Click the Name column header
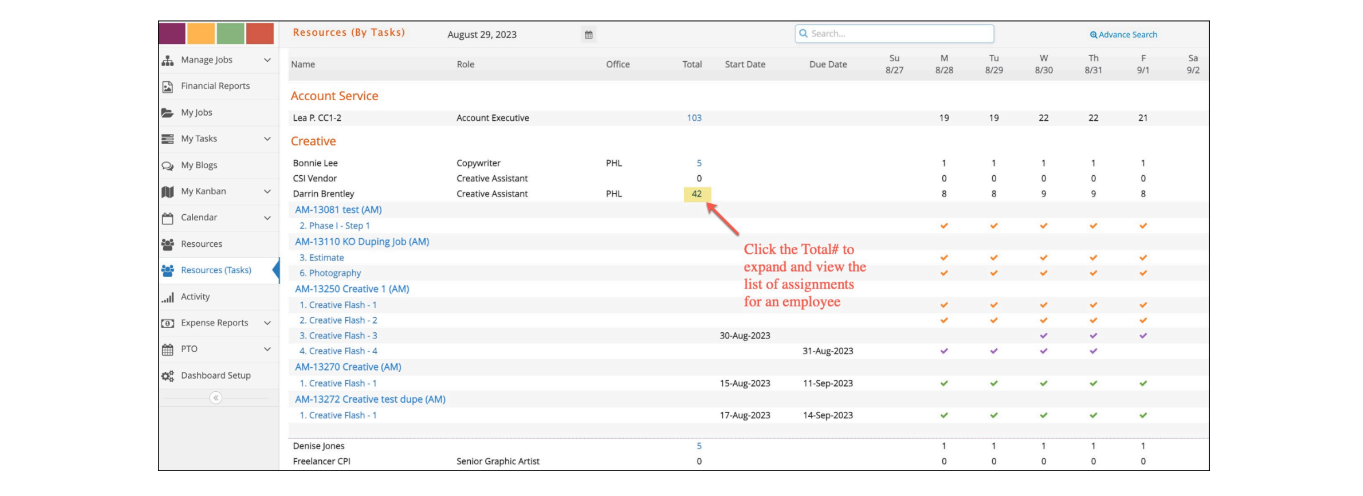The width and height of the screenshot is (1363, 496). [303, 65]
